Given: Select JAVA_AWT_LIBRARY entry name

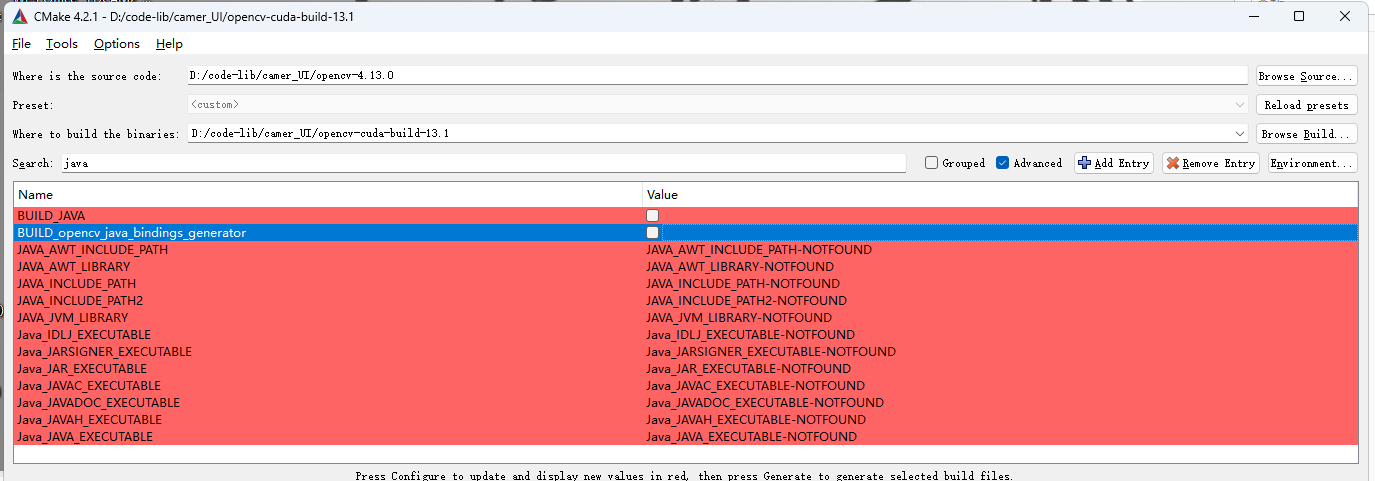Looking at the screenshot, I should coord(73,267).
